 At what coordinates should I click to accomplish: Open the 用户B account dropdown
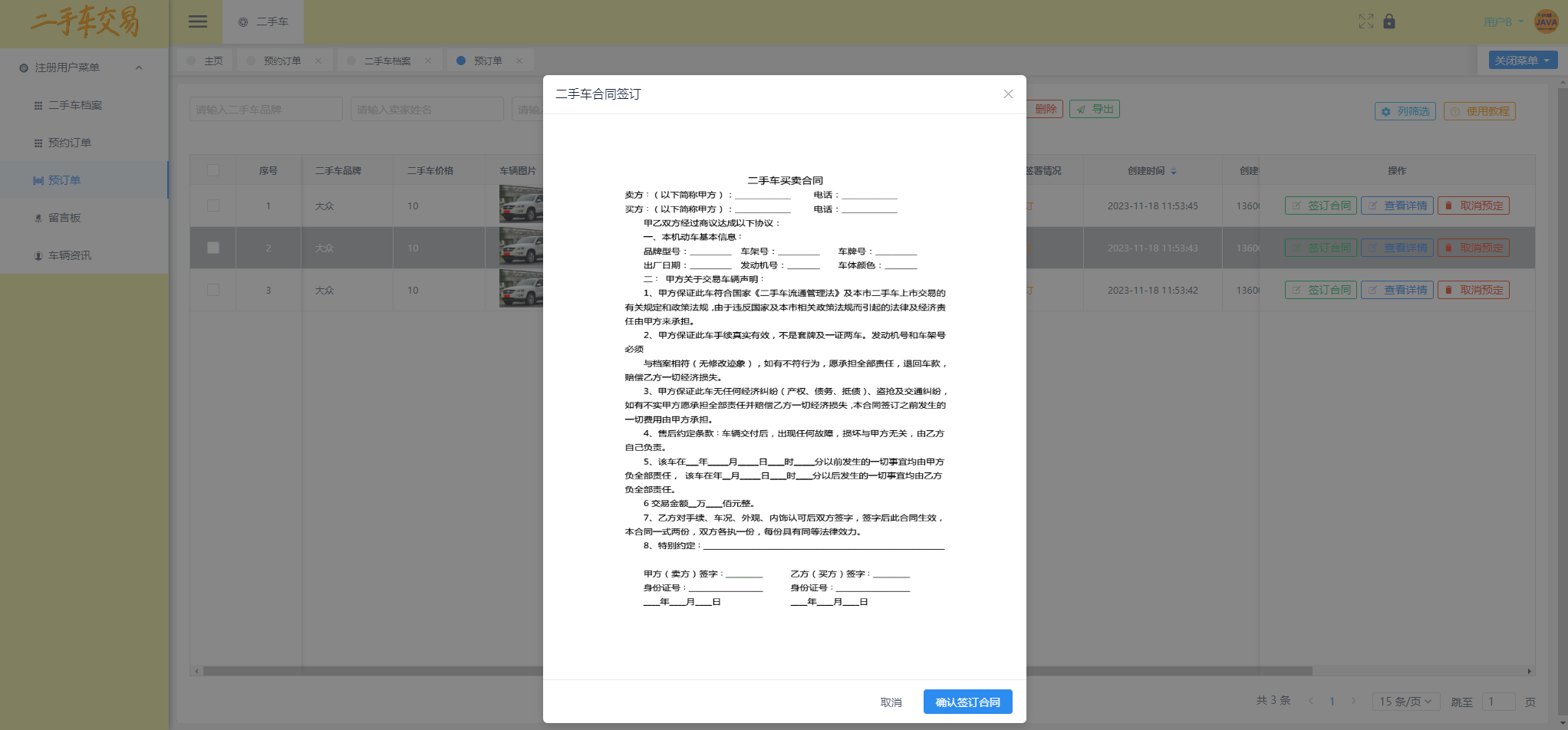(1504, 21)
